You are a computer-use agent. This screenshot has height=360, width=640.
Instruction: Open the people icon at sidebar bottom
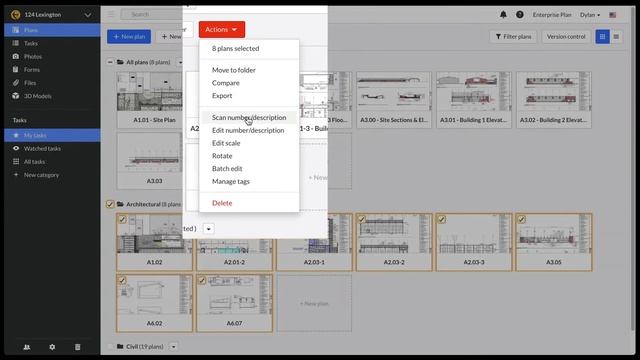[x=27, y=347]
